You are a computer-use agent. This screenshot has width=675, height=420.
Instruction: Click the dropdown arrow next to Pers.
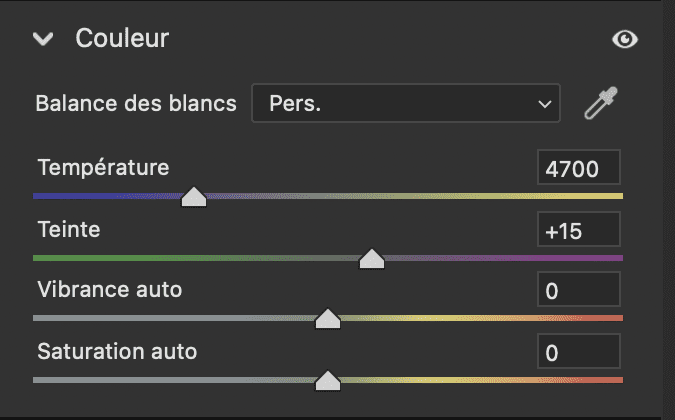[x=544, y=103]
